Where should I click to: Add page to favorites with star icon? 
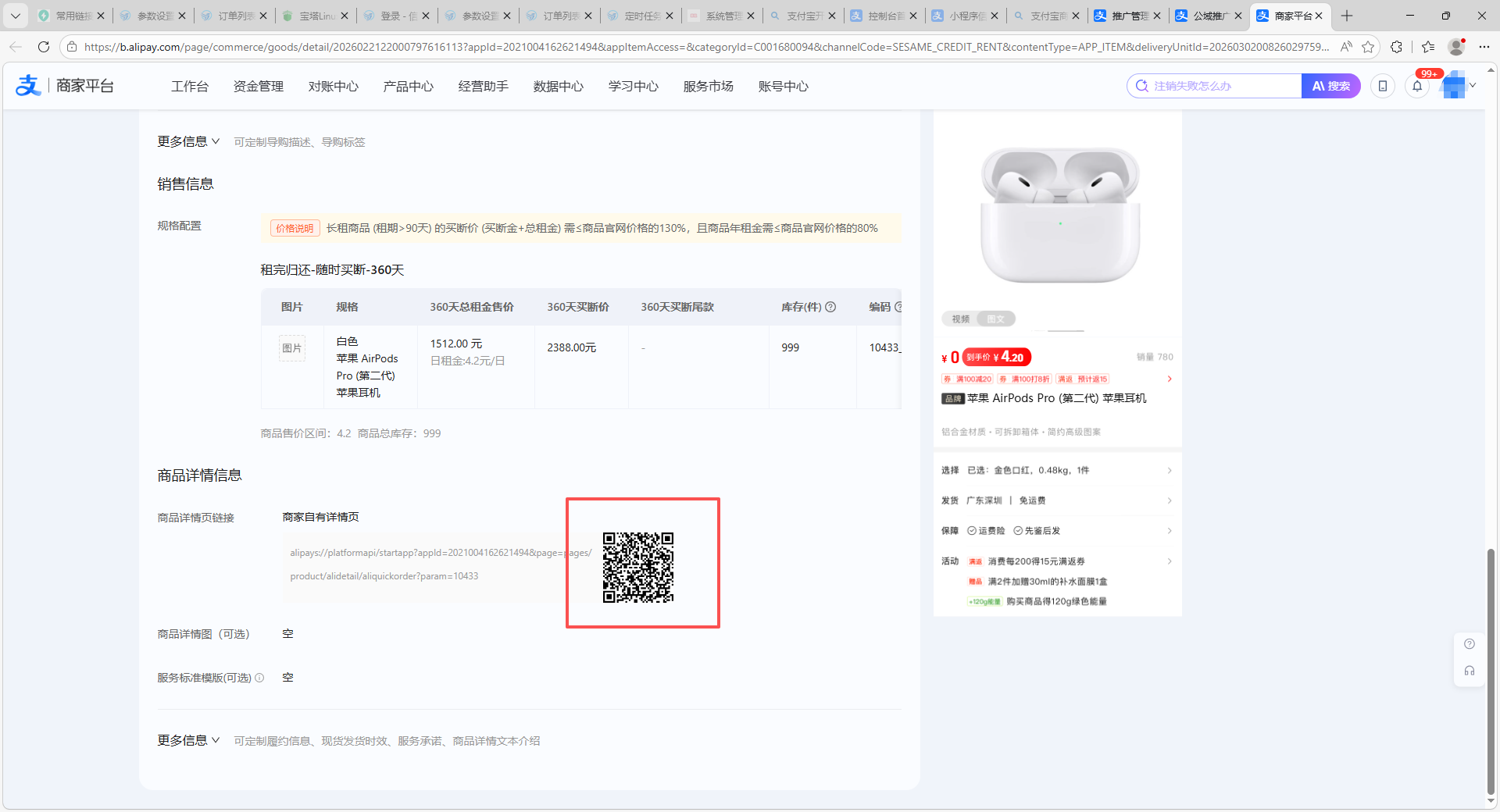pyautogui.click(x=1368, y=47)
